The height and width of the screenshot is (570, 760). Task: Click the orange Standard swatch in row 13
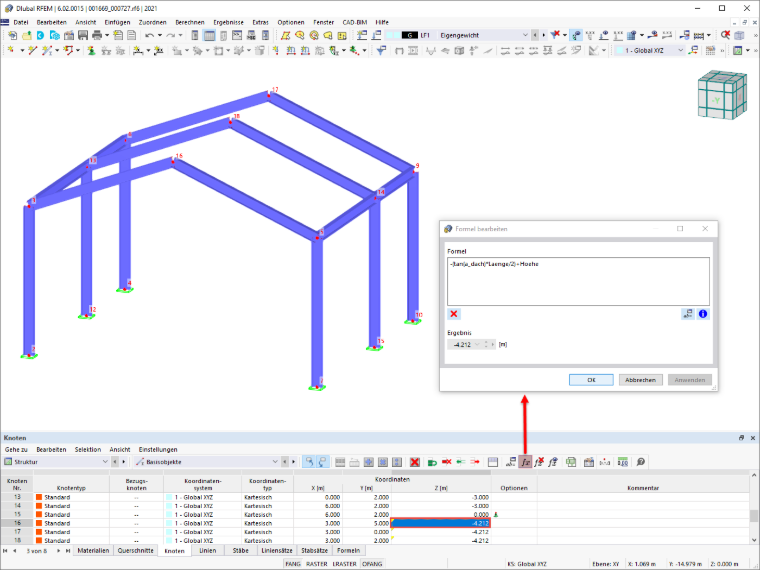click(39, 497)
